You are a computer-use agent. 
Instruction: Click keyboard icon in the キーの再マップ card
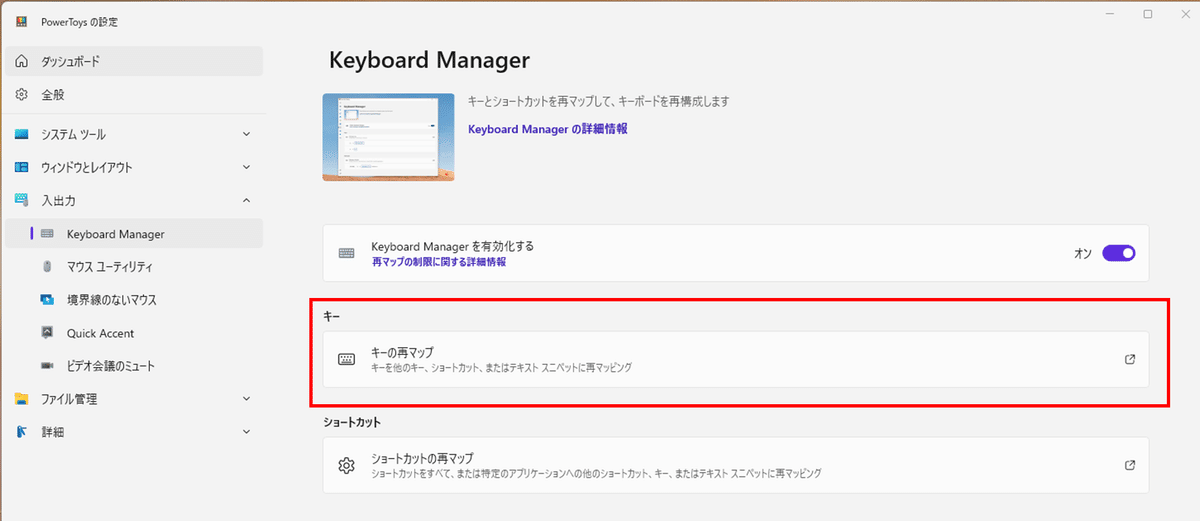point(347,359)
